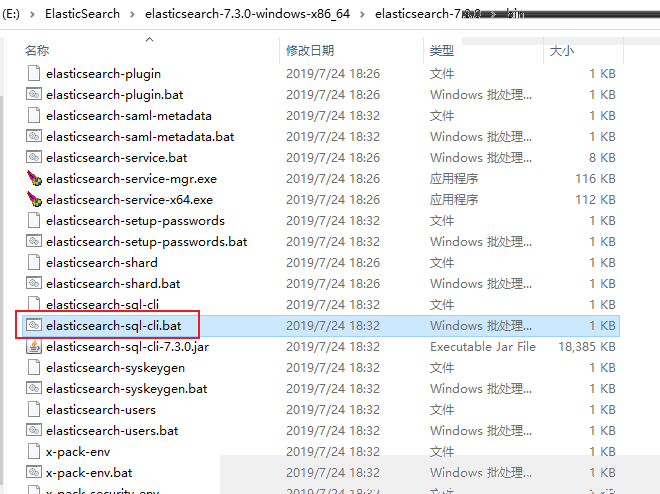Click the elasticsearch-service-x64.exe application icon
Viewport: 660px width, 494px height.
click(34, 199)
